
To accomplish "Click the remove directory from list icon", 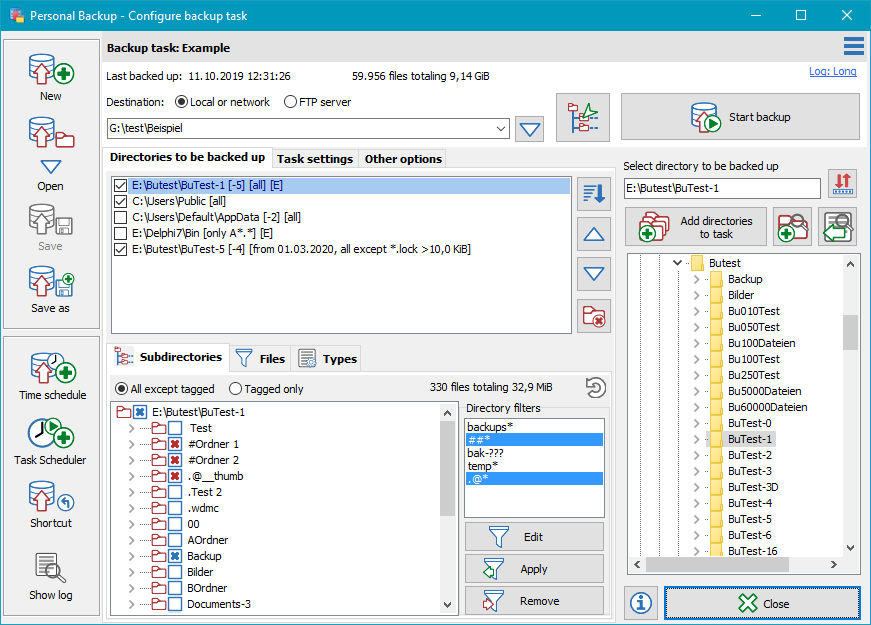I will pos(594,316).
